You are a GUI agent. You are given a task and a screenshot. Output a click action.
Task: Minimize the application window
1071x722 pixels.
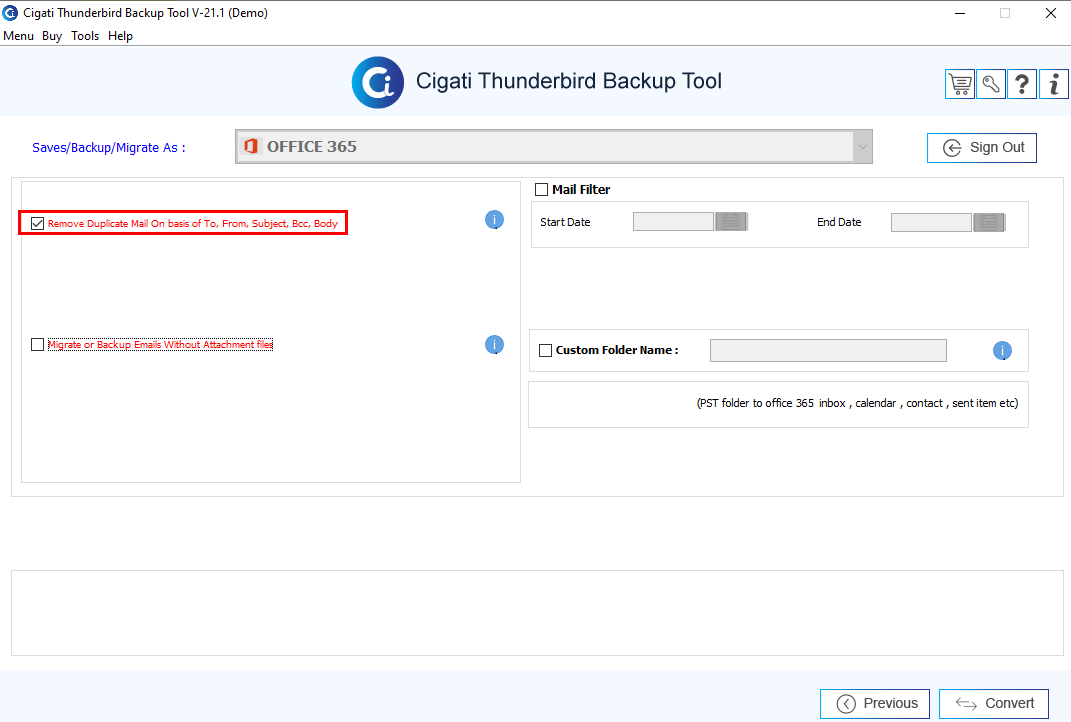(960, 13)
